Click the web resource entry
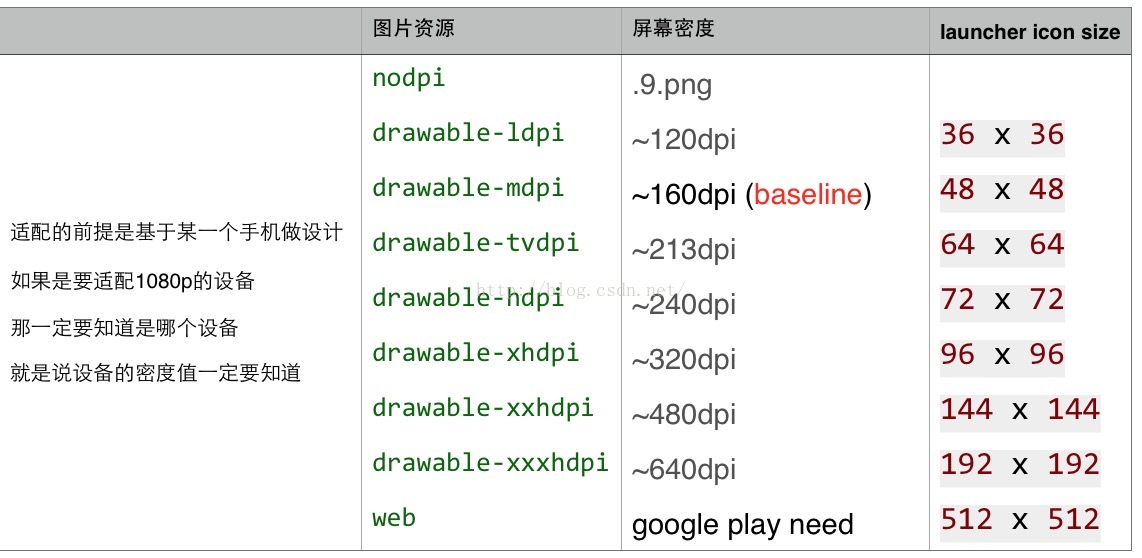The width and height of the screenshot is (1142, 558). click(394, 518)
